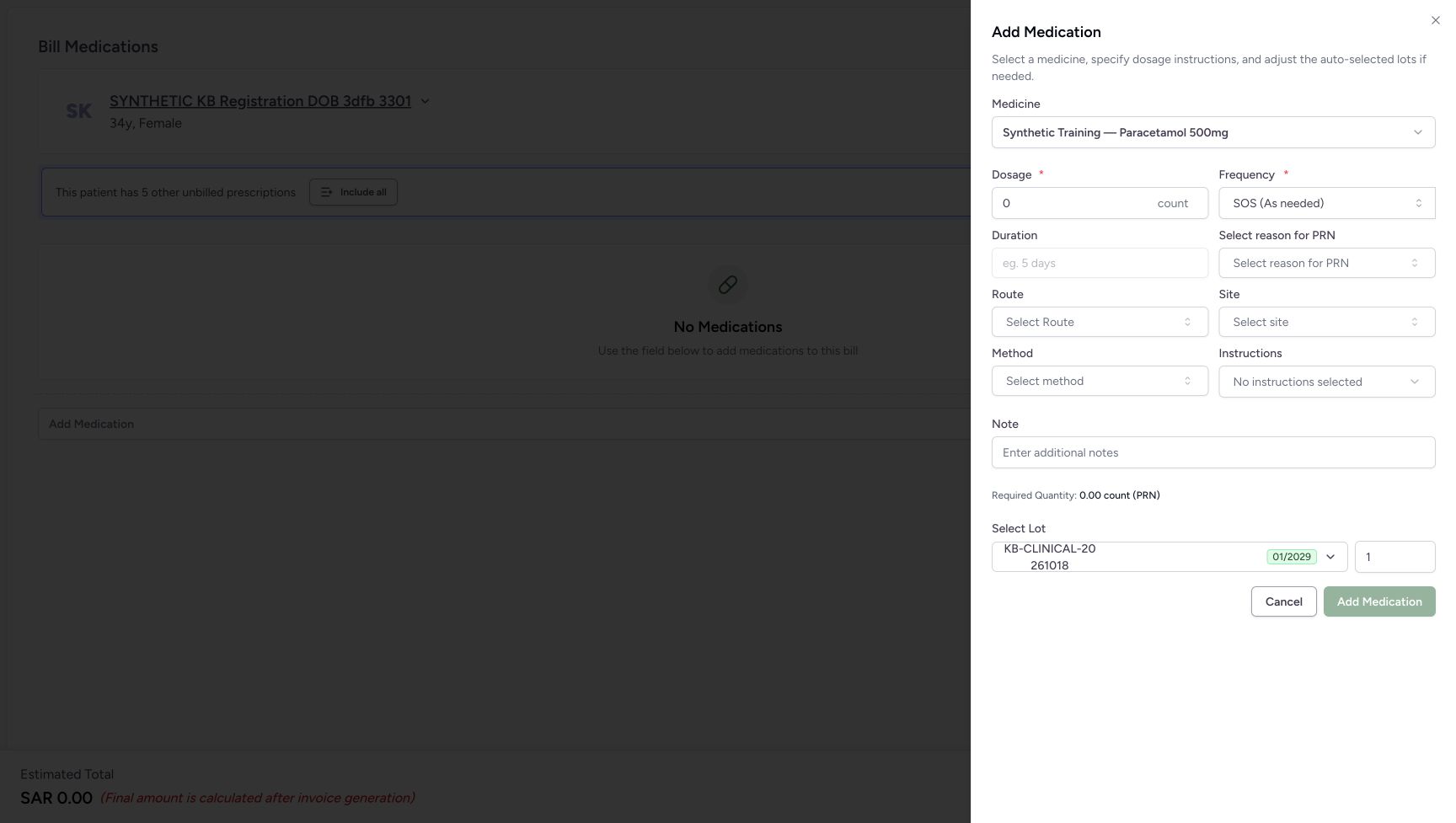Close the Add Medication panel
The width and height of the screenshot is (1456, 823).
[1435, 20]
